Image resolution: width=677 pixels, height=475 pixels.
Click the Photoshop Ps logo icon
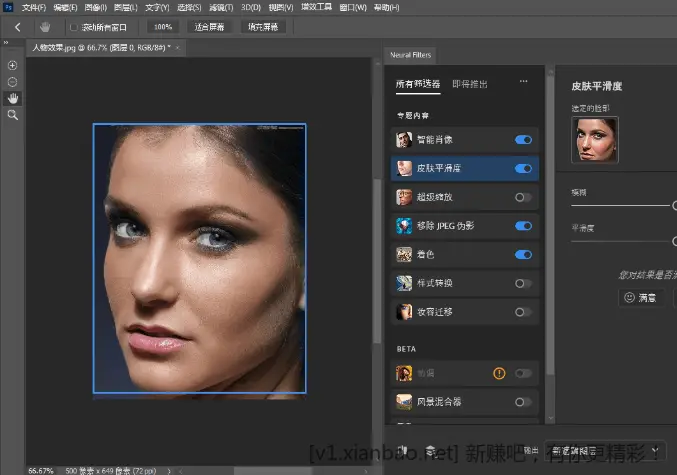pyautogui.click(x=8, y=7)
